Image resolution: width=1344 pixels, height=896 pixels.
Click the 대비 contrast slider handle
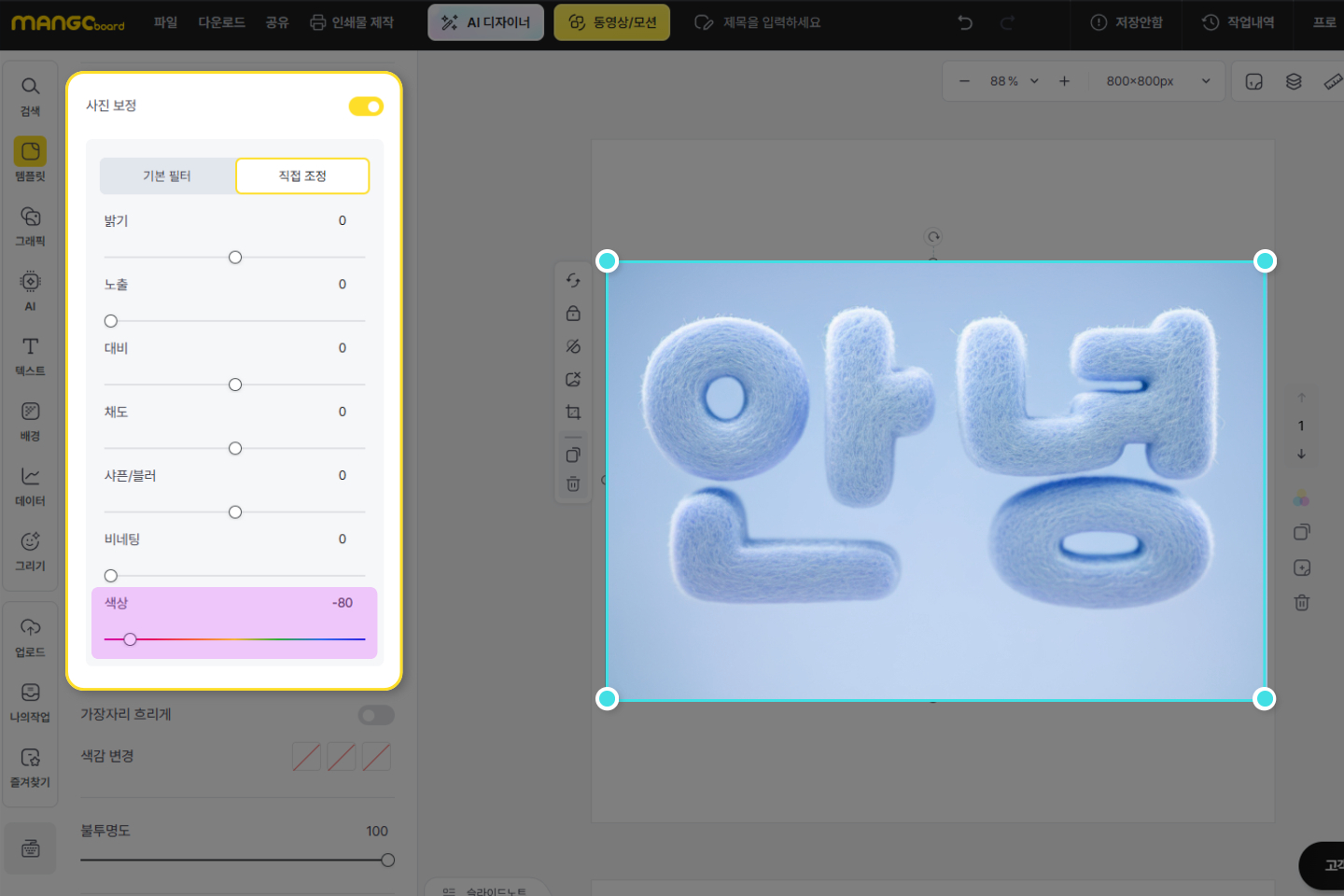(235, 385)
